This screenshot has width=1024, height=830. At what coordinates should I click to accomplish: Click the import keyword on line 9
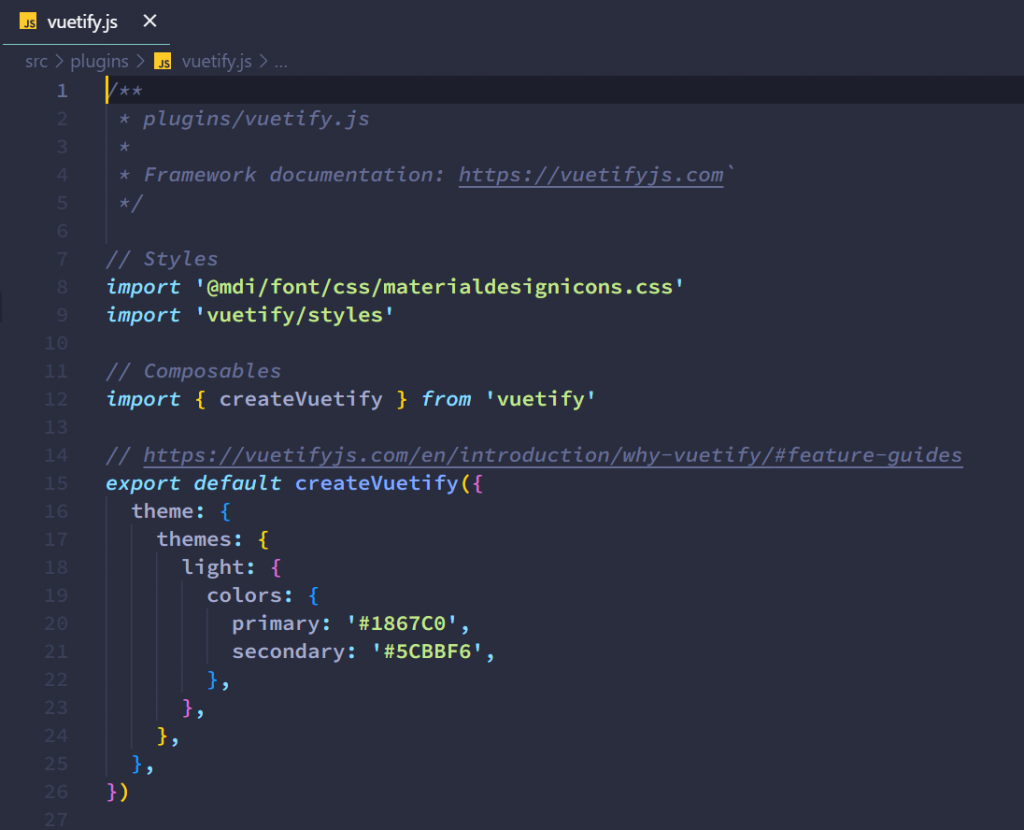click(x=143, y=315)
